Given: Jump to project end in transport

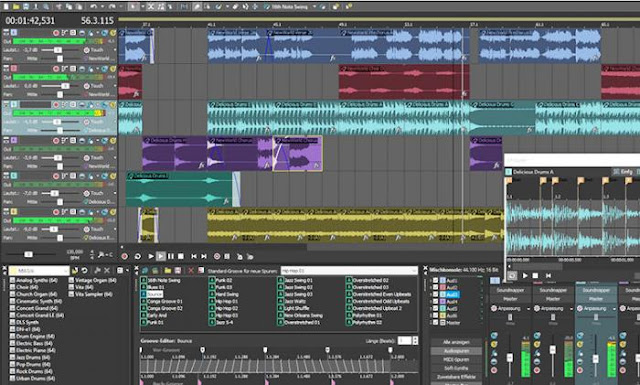Looking at the screenshot, I should point(204,256).
